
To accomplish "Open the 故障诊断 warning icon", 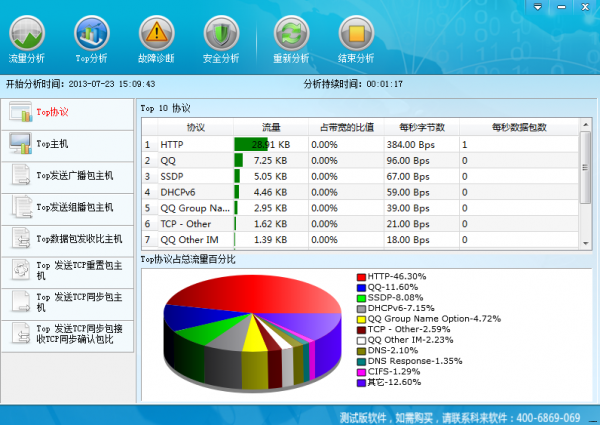I will (157, 34).
